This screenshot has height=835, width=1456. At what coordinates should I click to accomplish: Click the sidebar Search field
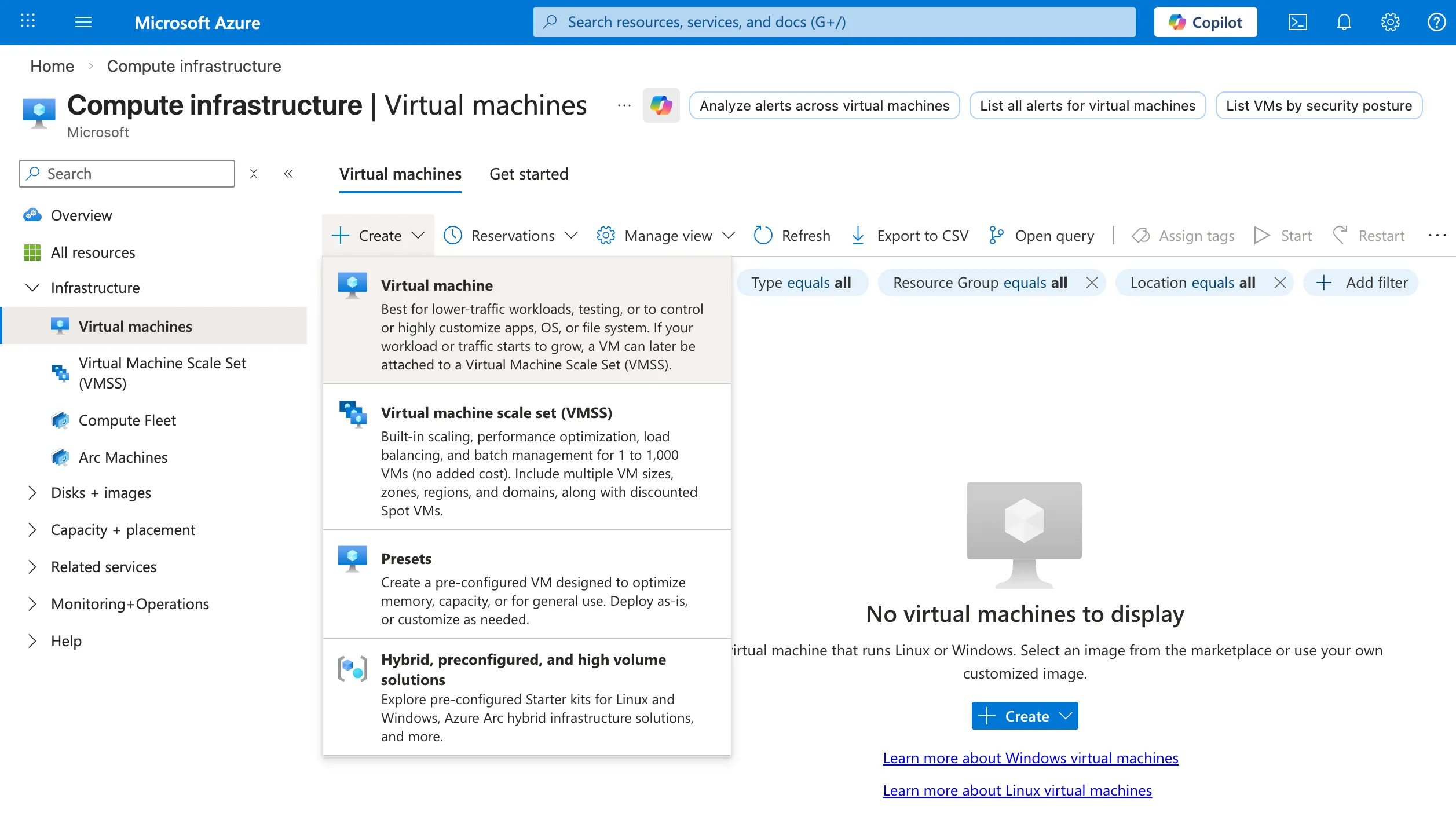point(126,173)
